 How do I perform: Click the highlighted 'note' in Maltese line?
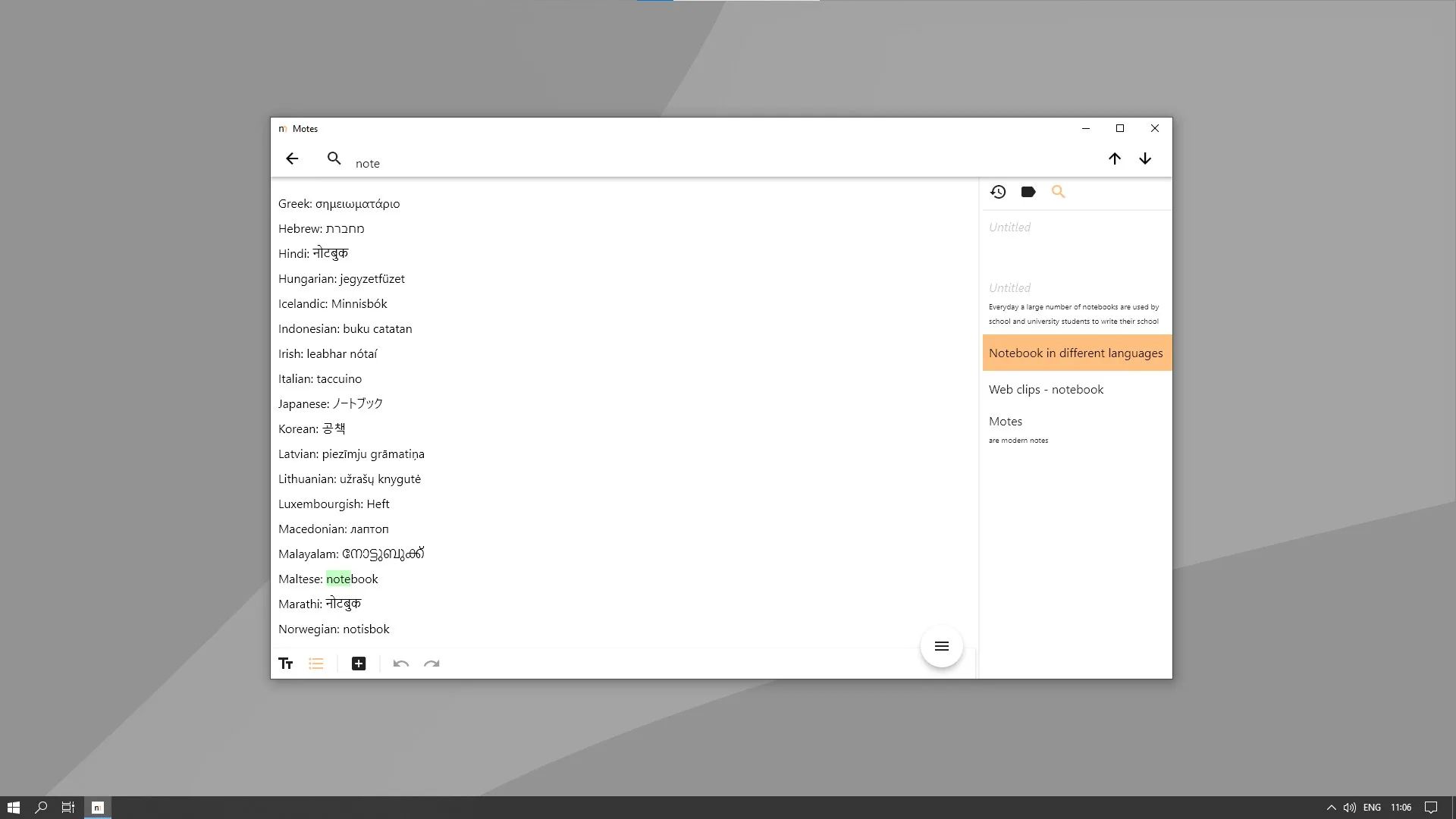[338, 579]
